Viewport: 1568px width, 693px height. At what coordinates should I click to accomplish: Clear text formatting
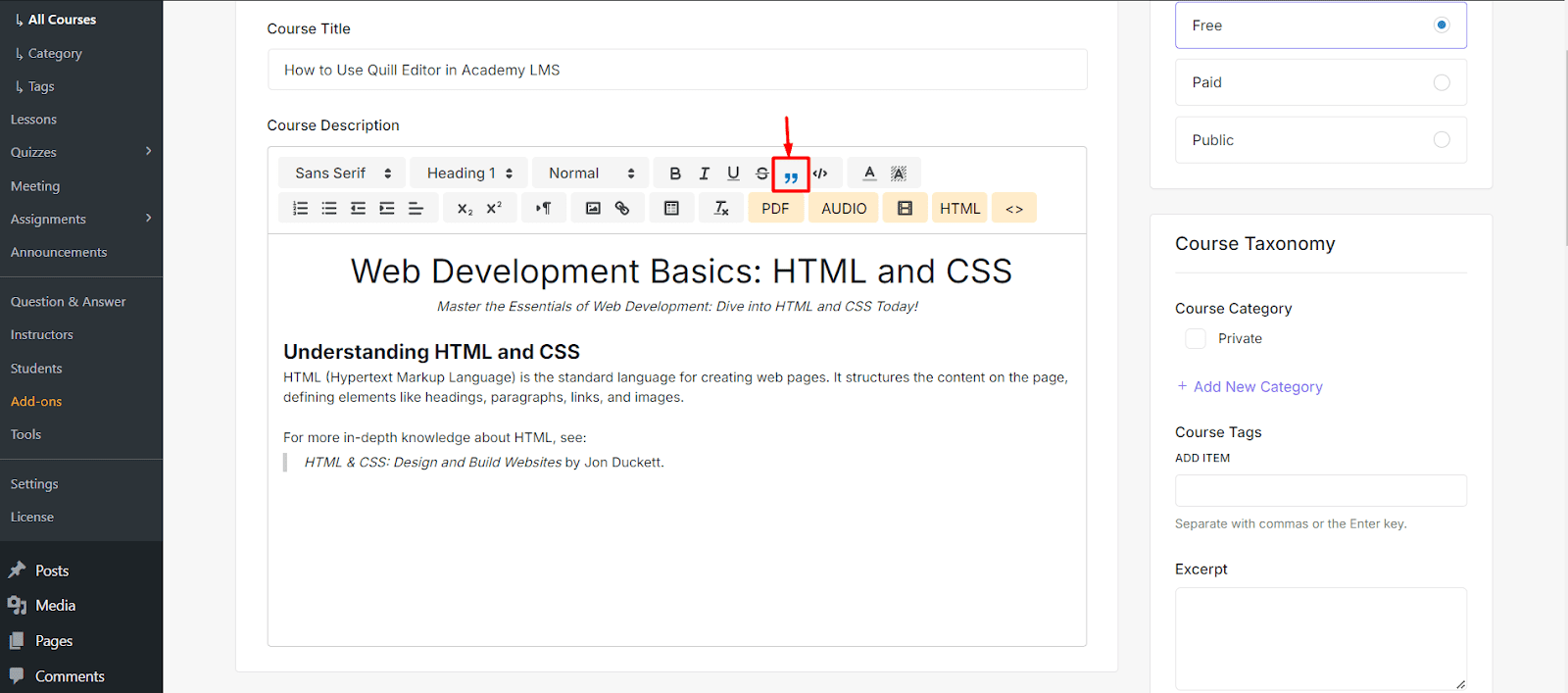[x=721, y=208]
